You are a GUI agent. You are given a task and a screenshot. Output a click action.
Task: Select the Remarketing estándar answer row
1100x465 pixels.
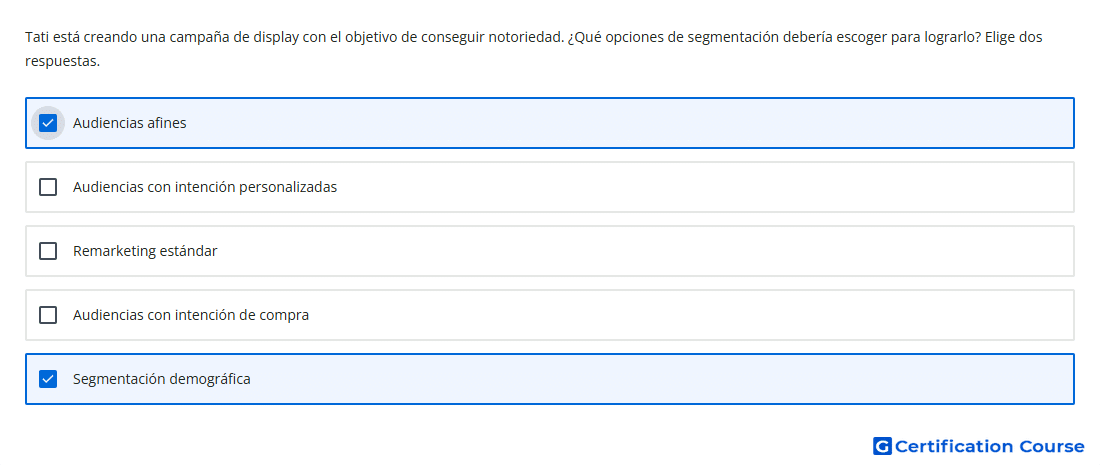coord(550,251)
